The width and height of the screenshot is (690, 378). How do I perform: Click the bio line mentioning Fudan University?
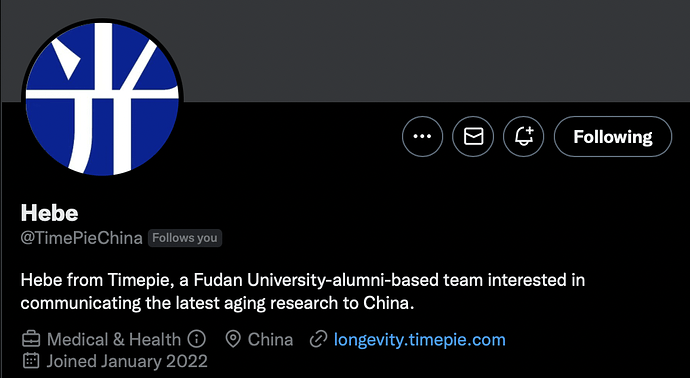coord(303,280)
